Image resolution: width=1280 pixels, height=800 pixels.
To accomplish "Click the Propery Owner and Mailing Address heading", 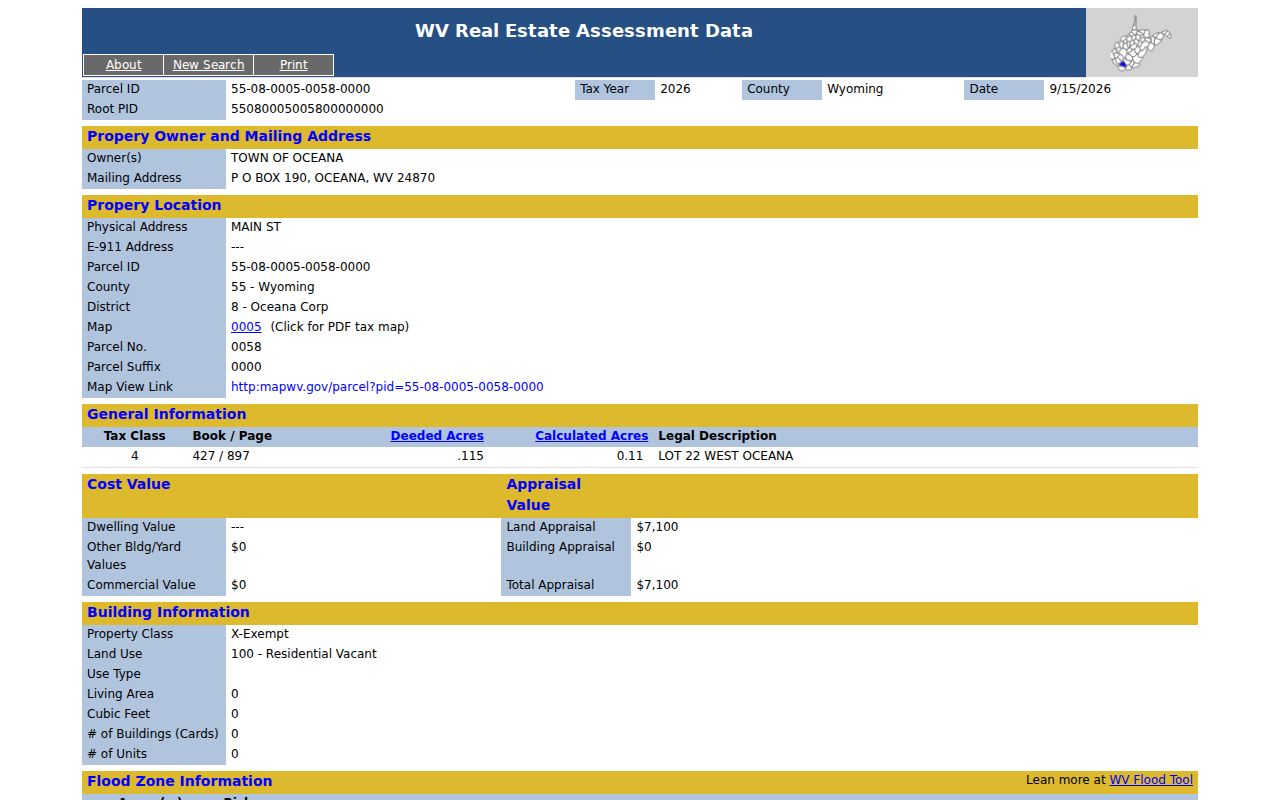I will 229,136.
